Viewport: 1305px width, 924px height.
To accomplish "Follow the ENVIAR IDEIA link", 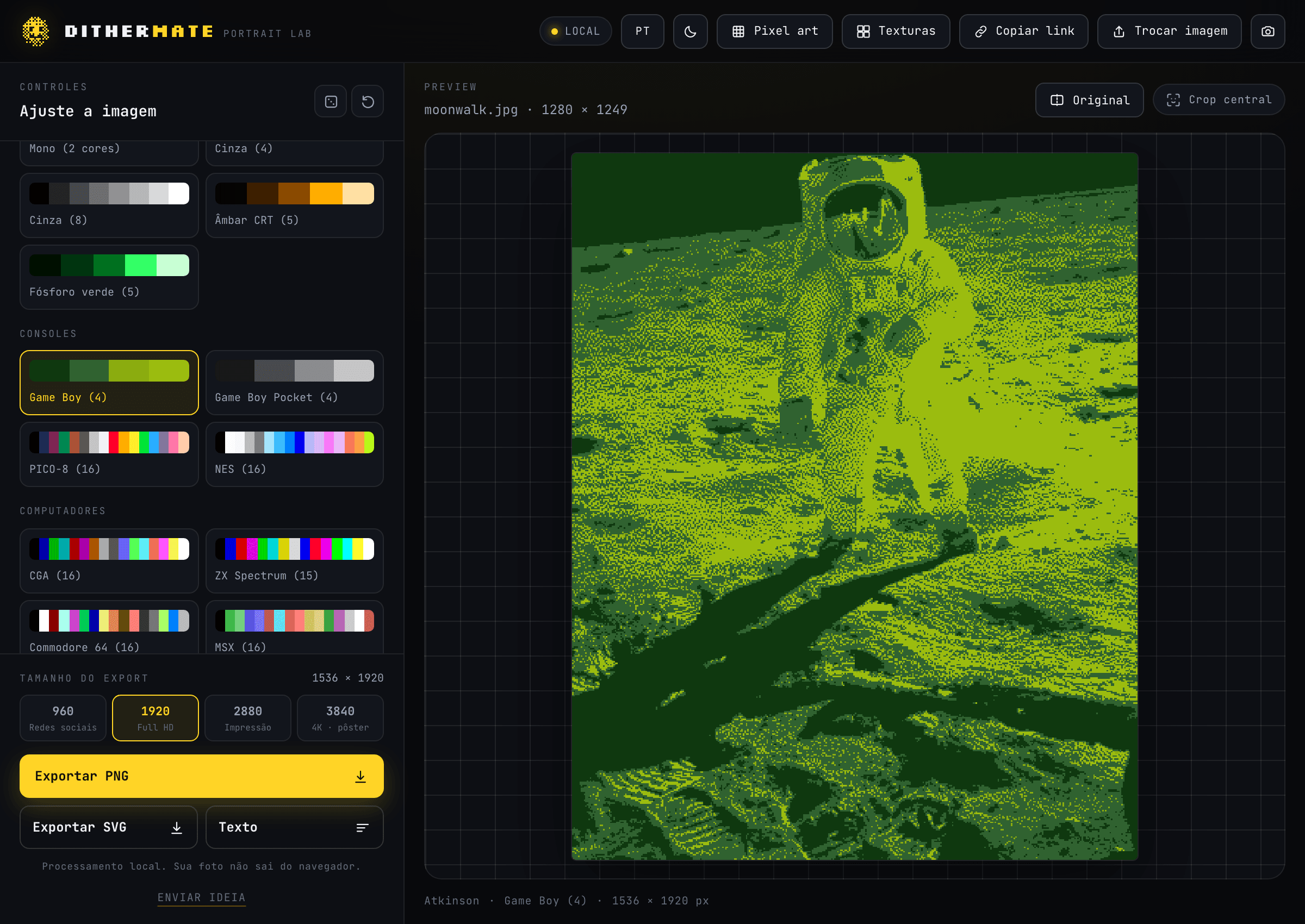I will [x=202, y=898].
